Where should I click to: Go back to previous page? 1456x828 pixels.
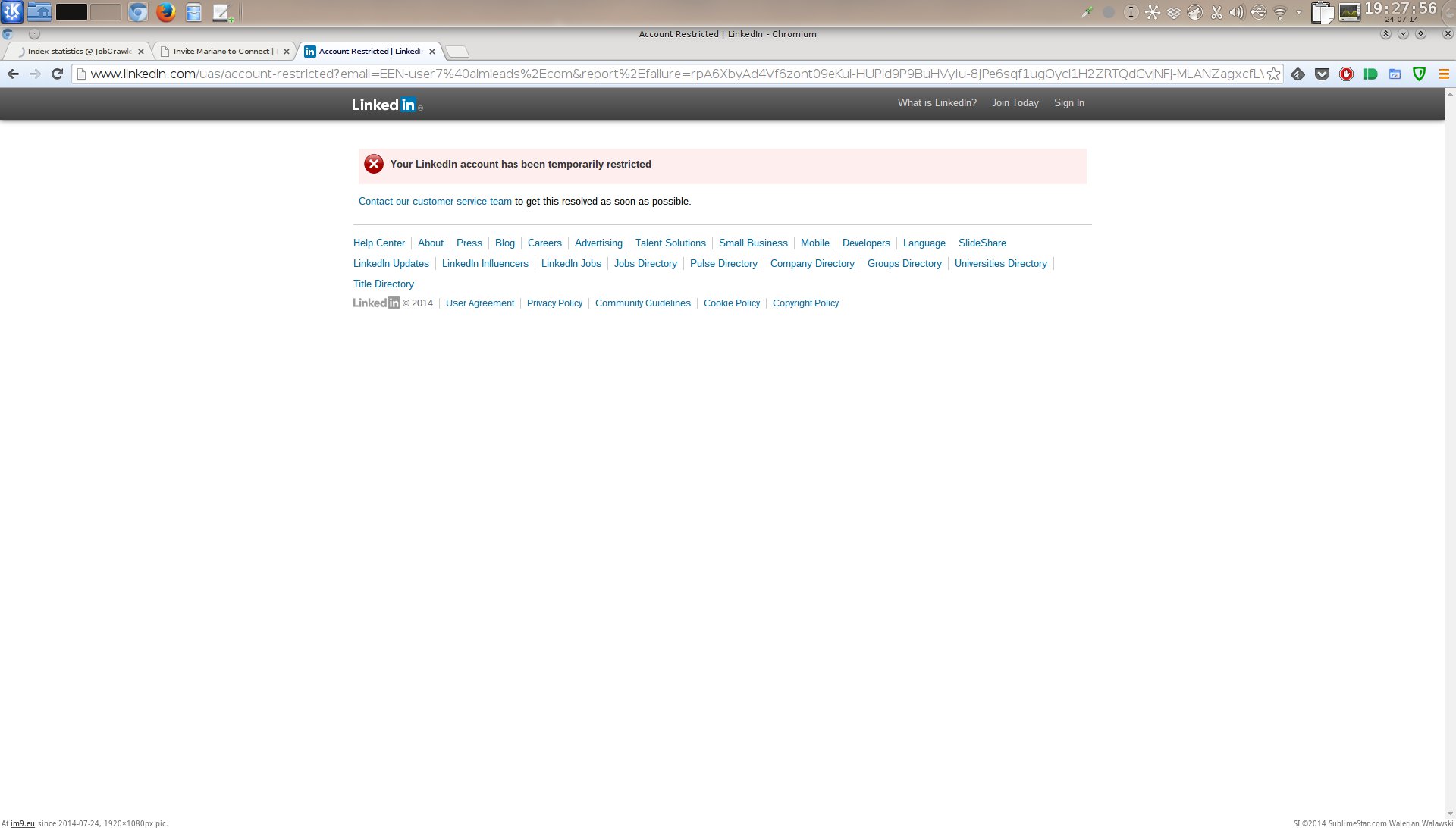click(x=13, y=74)
